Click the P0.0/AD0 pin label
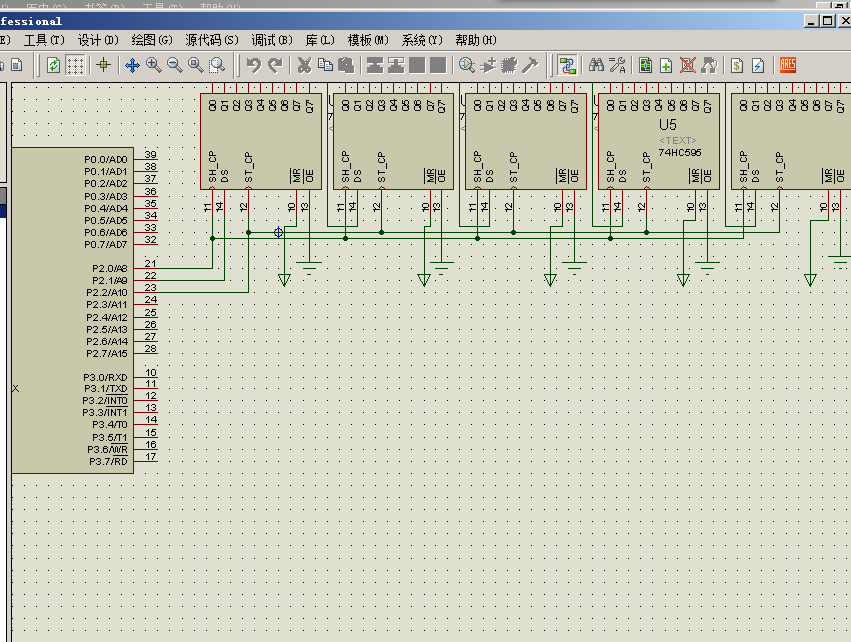The width and height of the screenshot is (851, 642). click(x=106, y=160)
